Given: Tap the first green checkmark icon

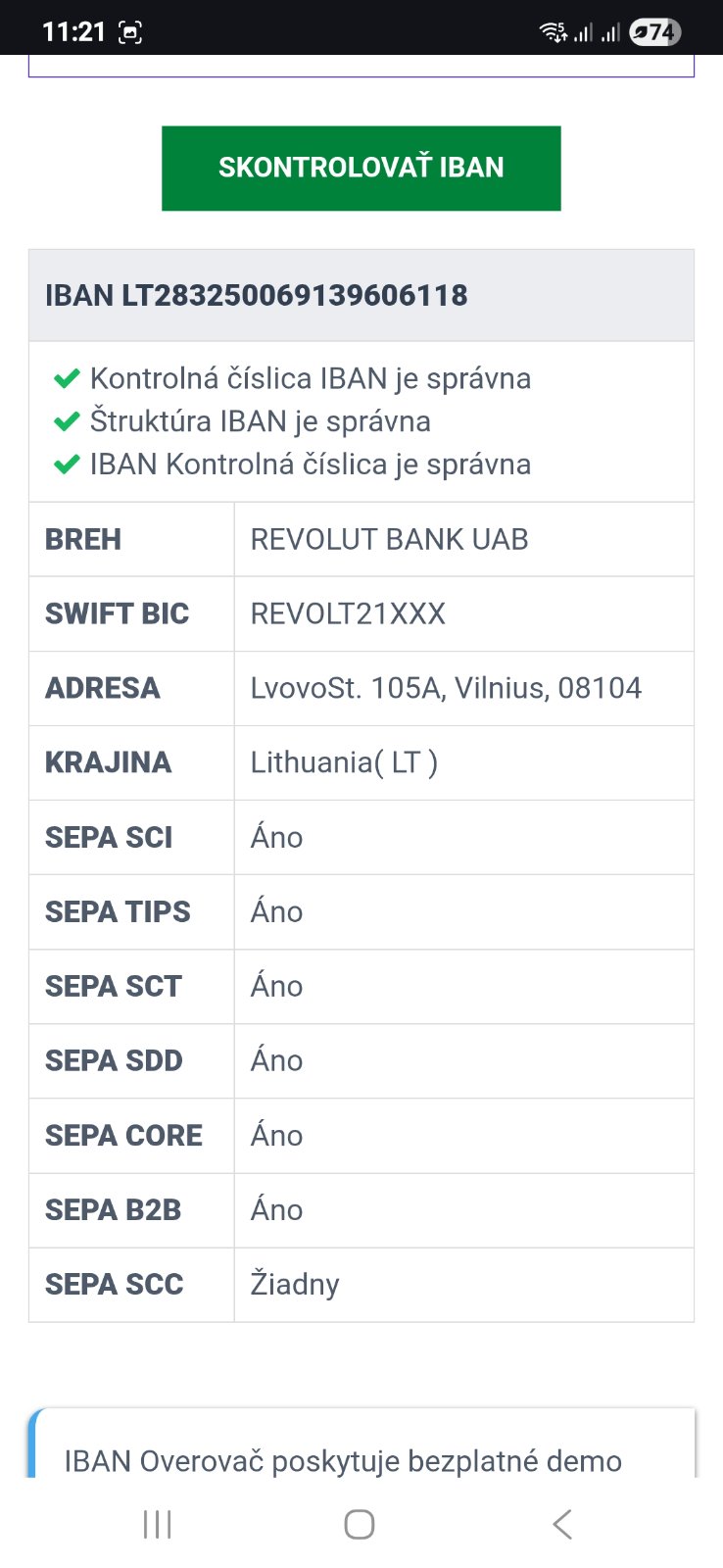Looking at the screenshot, I should pyautogui.click(x=67, y=378).
